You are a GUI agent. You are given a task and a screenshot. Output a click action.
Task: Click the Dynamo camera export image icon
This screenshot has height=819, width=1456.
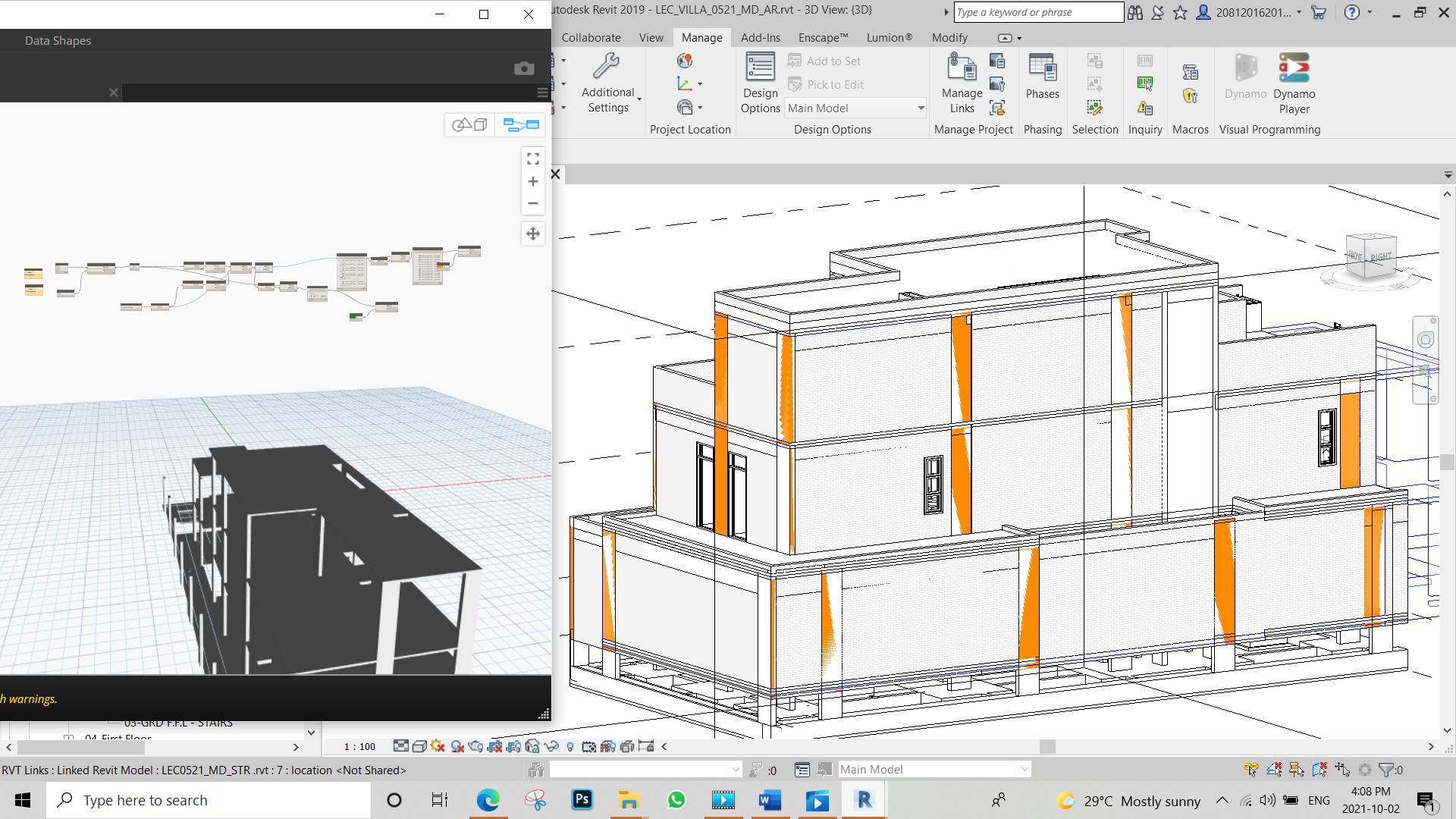click(524, 68)
